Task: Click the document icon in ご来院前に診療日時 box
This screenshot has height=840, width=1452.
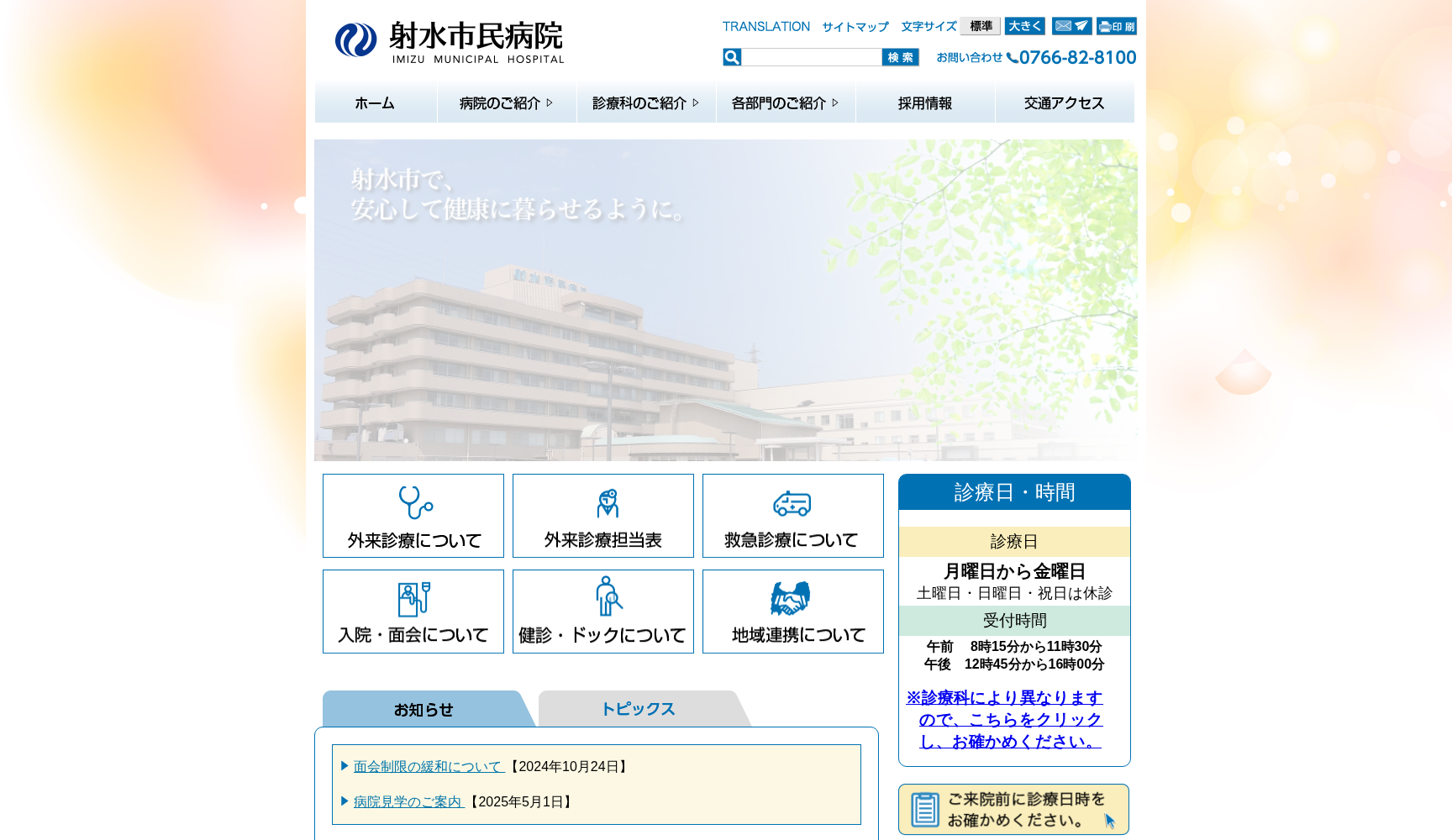Action: 926,809
